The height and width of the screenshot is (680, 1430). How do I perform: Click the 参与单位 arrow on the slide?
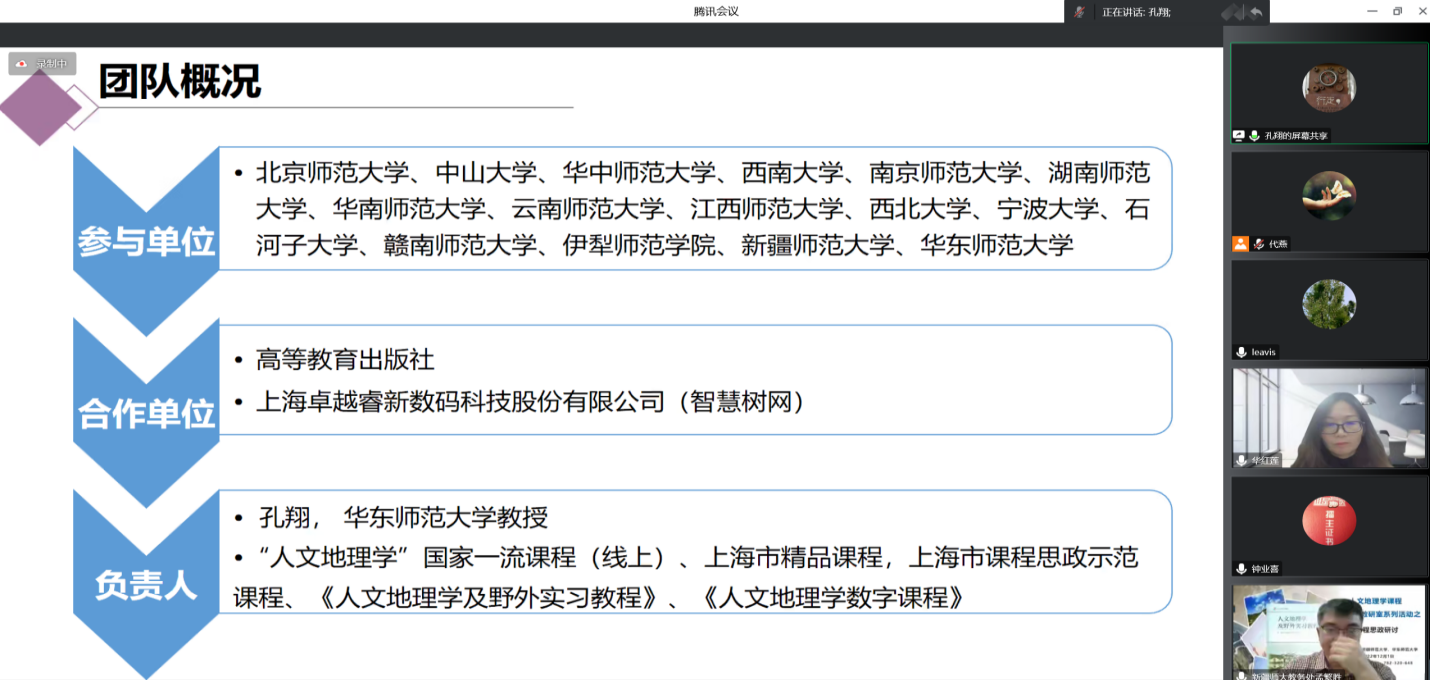pyautogui.click(x=146, y=240)
